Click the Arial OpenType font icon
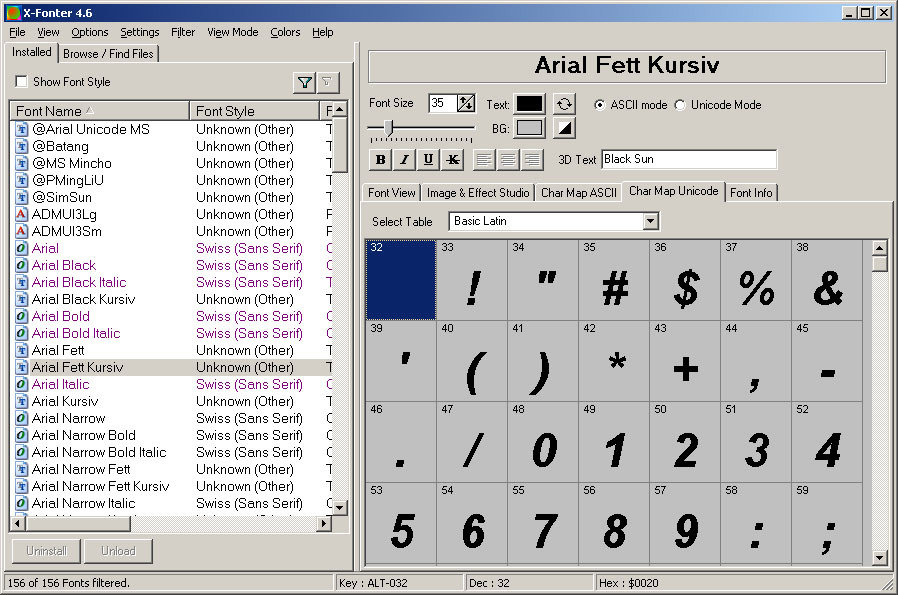 tap(22, 249)
